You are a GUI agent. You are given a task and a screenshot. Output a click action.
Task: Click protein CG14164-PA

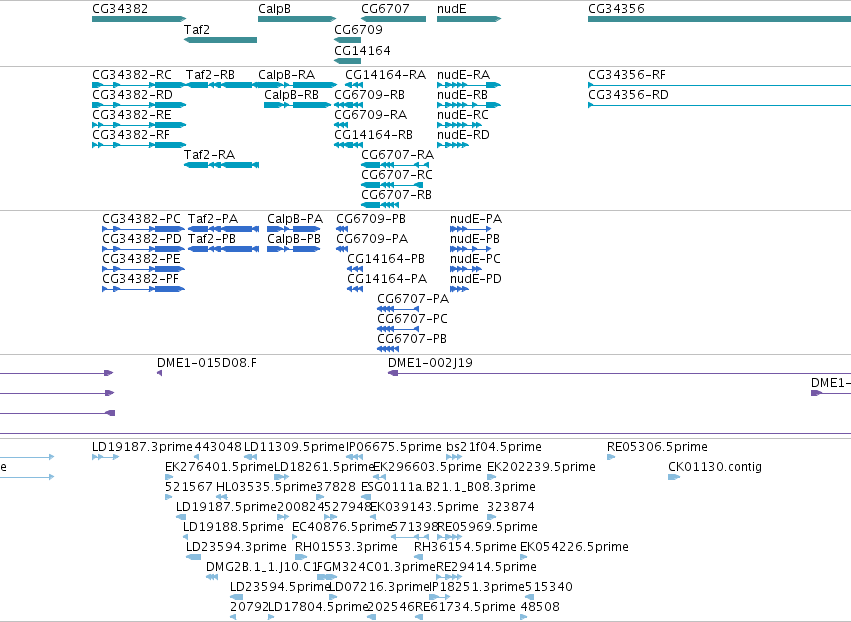tap(355, 289)
